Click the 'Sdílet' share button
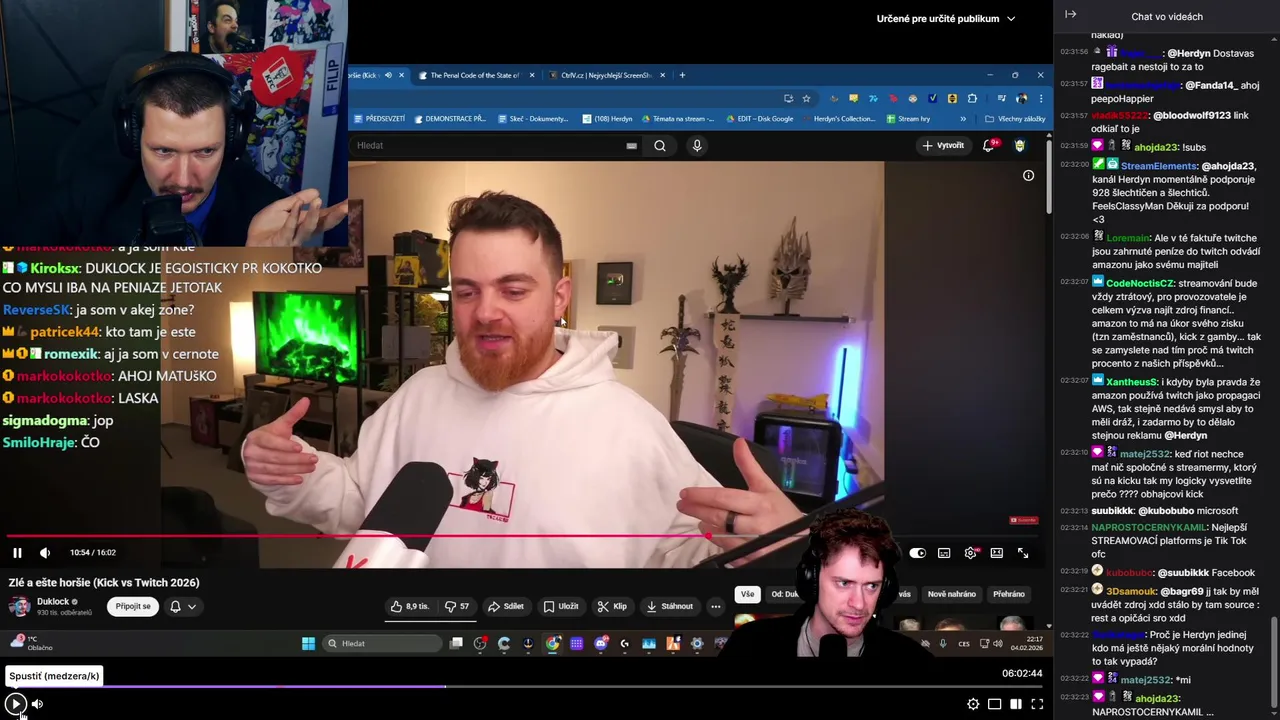The height and width of the screenshot is (720, 1280). [506, 606]
